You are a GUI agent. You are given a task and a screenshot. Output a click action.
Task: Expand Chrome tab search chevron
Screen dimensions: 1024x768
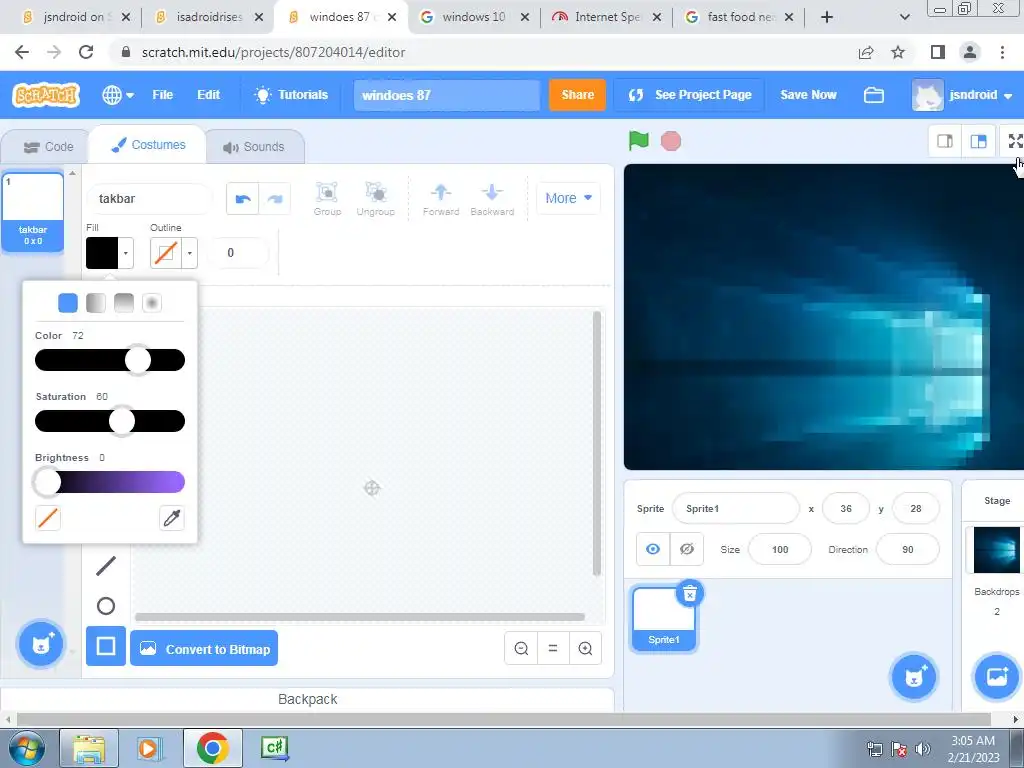pyautogui.click(x=904, y=17)
